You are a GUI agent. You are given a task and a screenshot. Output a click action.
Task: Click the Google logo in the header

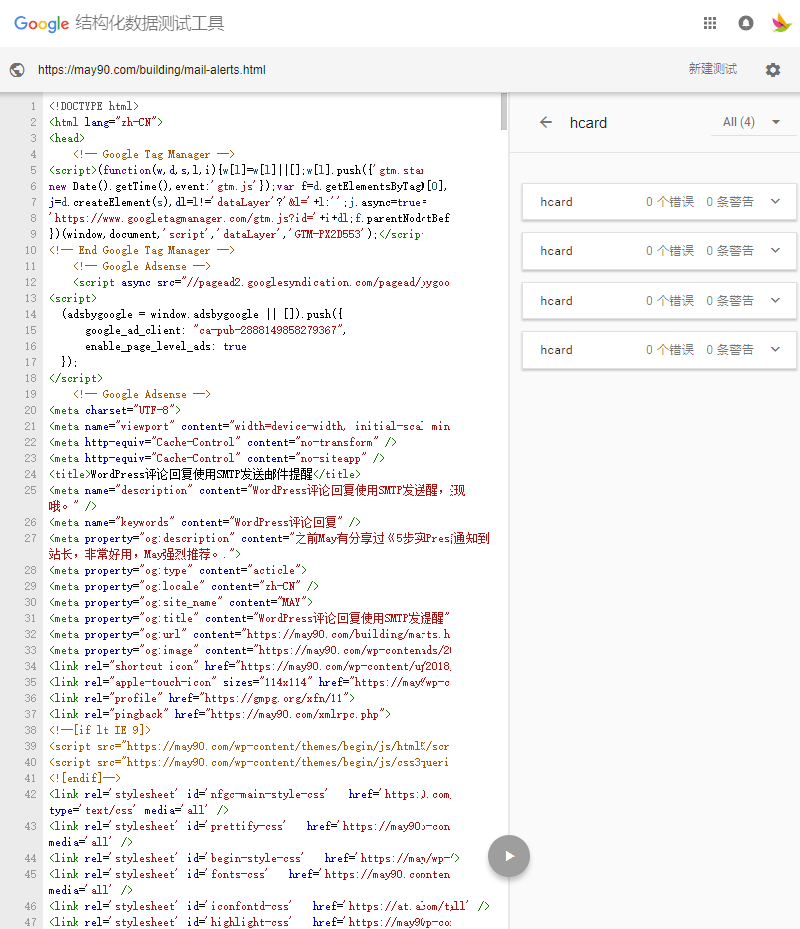tap(41, 24)
